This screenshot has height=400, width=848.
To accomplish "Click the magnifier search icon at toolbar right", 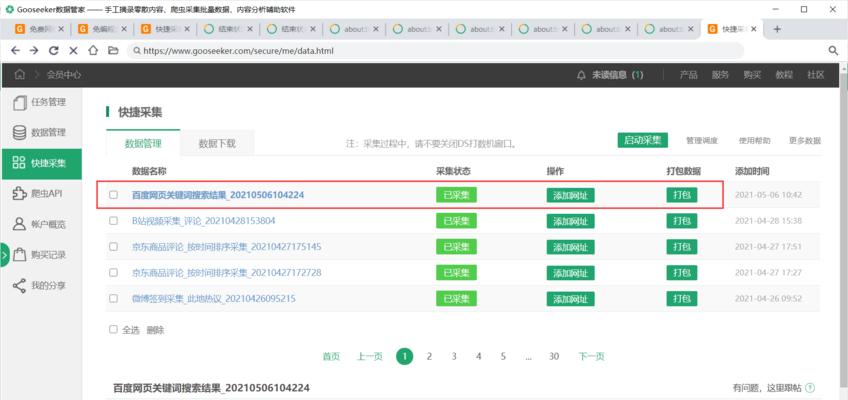I will [x=833, y=50].
